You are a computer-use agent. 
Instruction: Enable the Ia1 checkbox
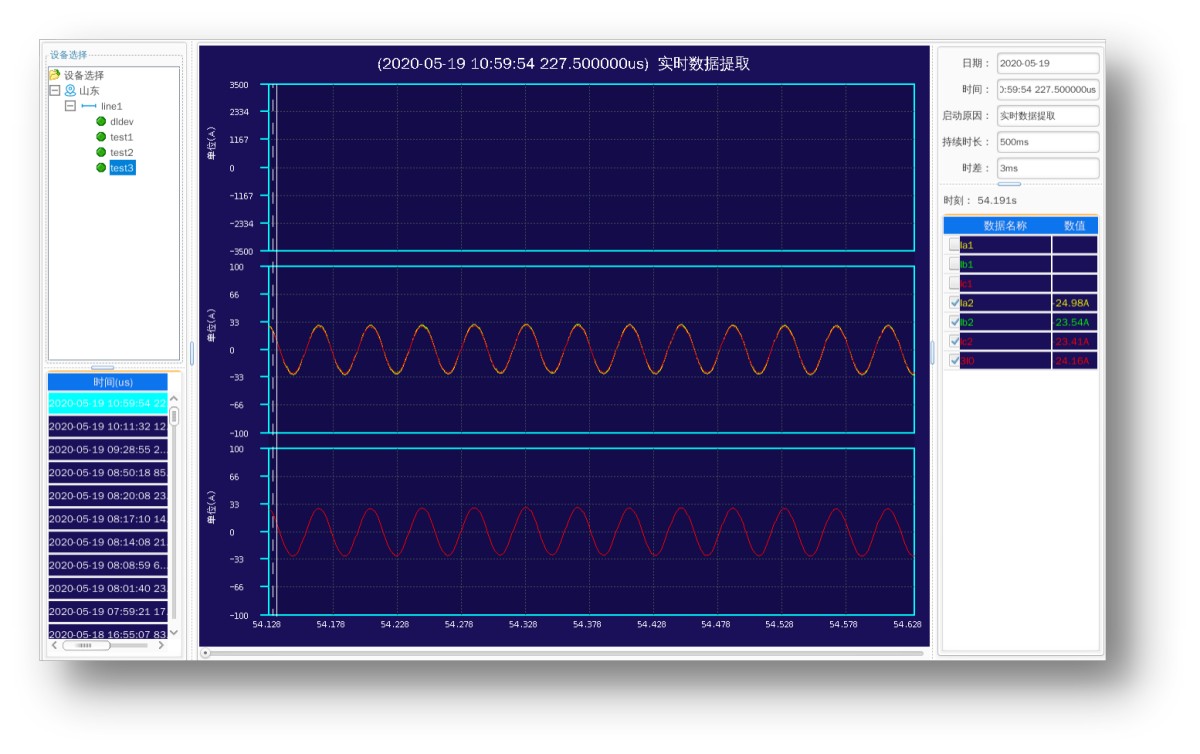point(954,245)
